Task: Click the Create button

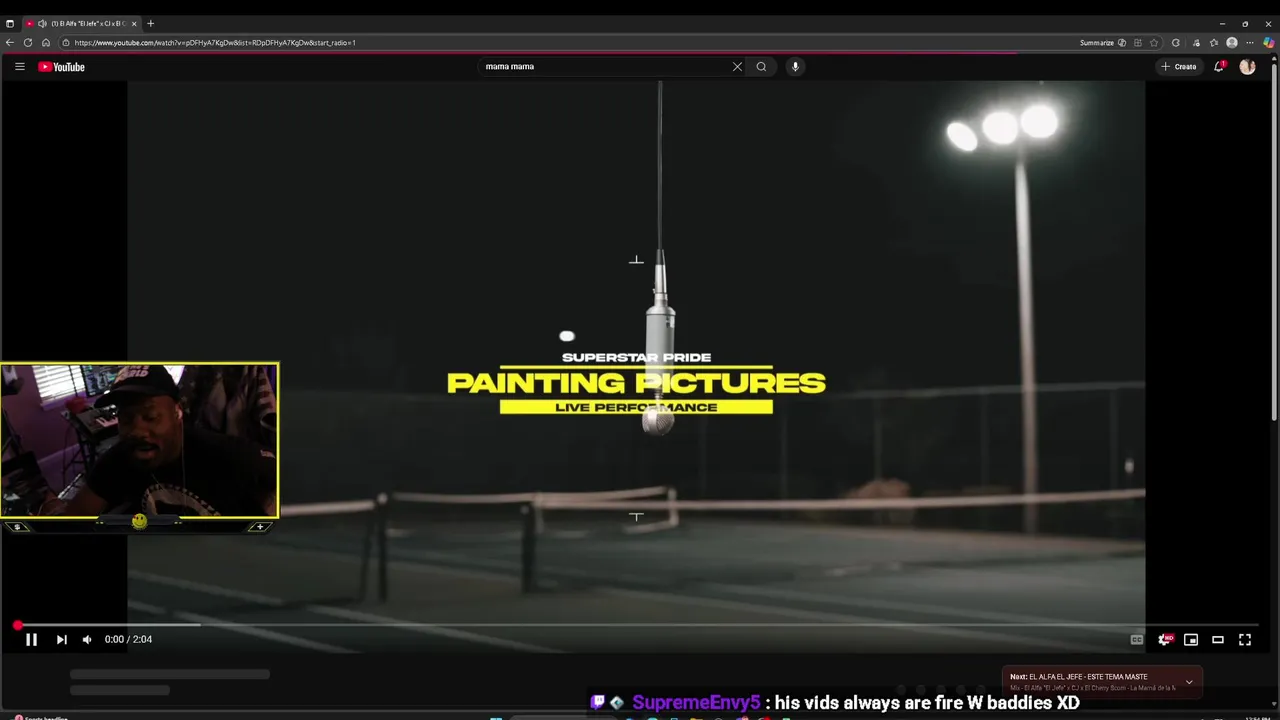Action: [x=1179, y=67]
